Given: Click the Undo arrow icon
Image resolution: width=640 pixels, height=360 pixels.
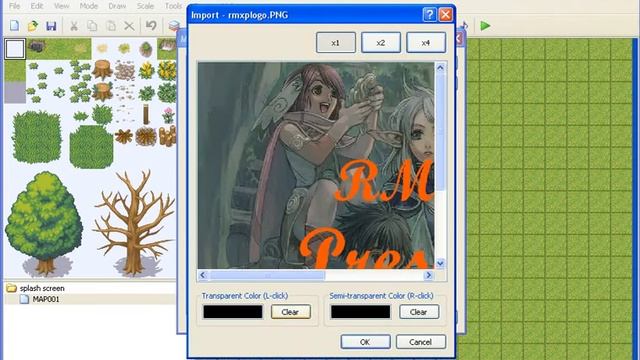Looking at the screenshot, I should 151,26.
